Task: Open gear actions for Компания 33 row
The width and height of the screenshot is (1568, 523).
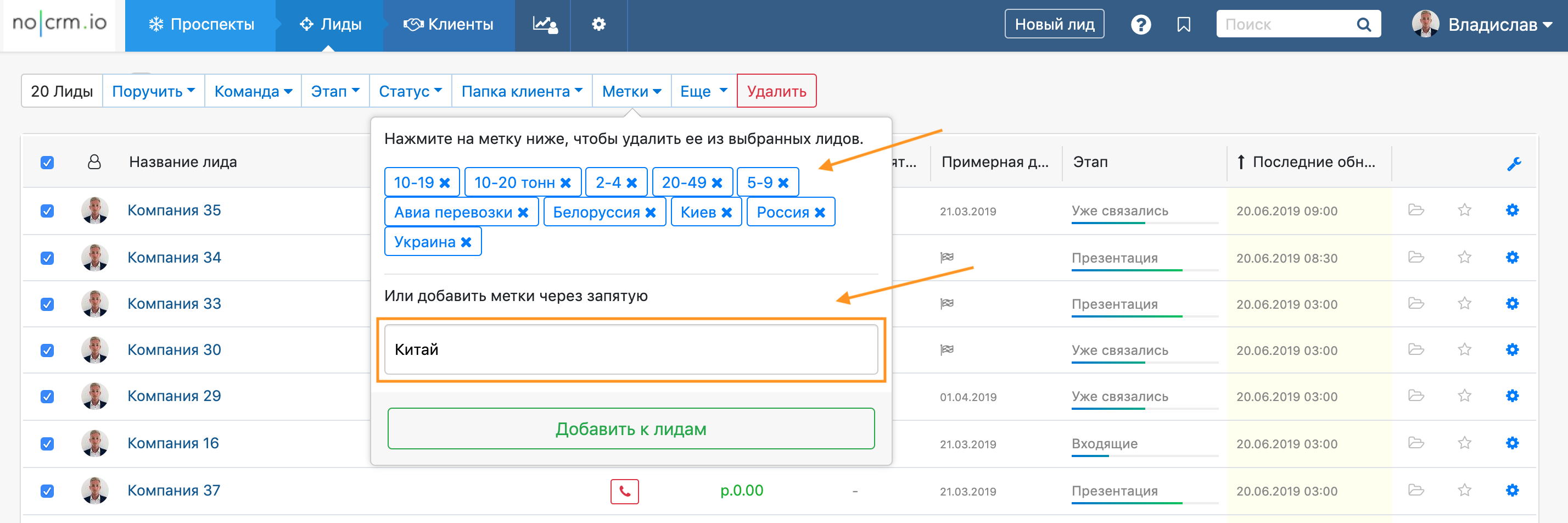Action: coord(1512,304)
